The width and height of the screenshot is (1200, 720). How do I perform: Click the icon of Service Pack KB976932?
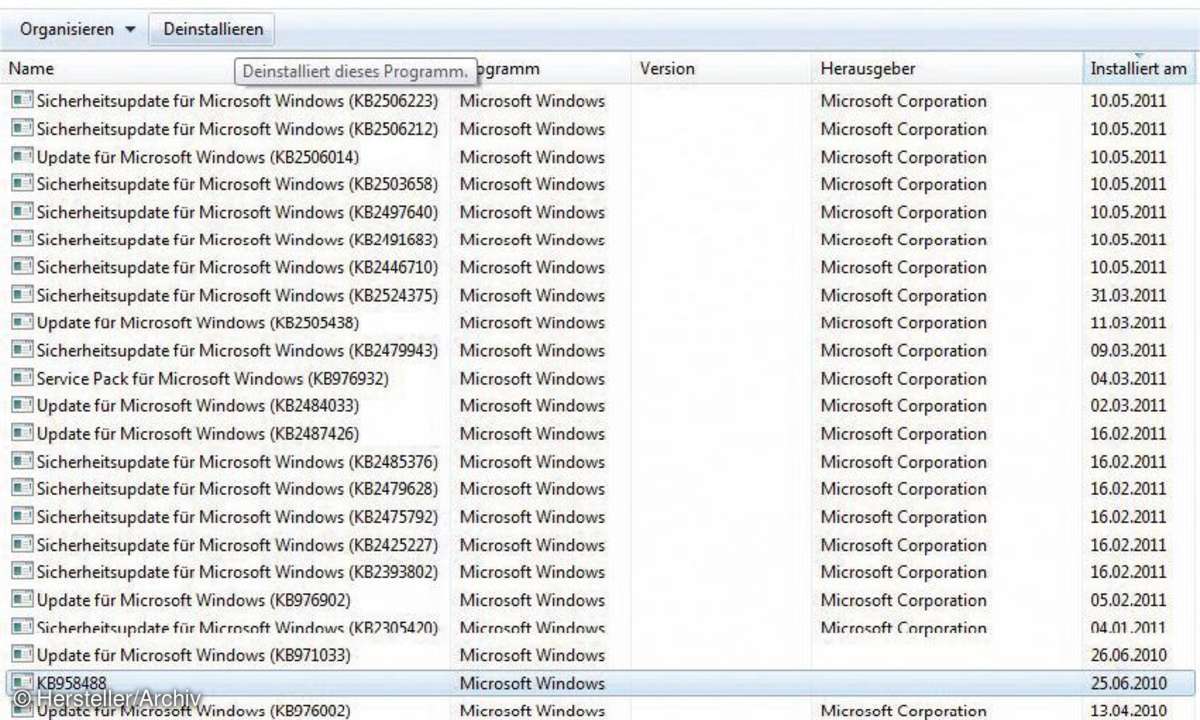(22, 378)
